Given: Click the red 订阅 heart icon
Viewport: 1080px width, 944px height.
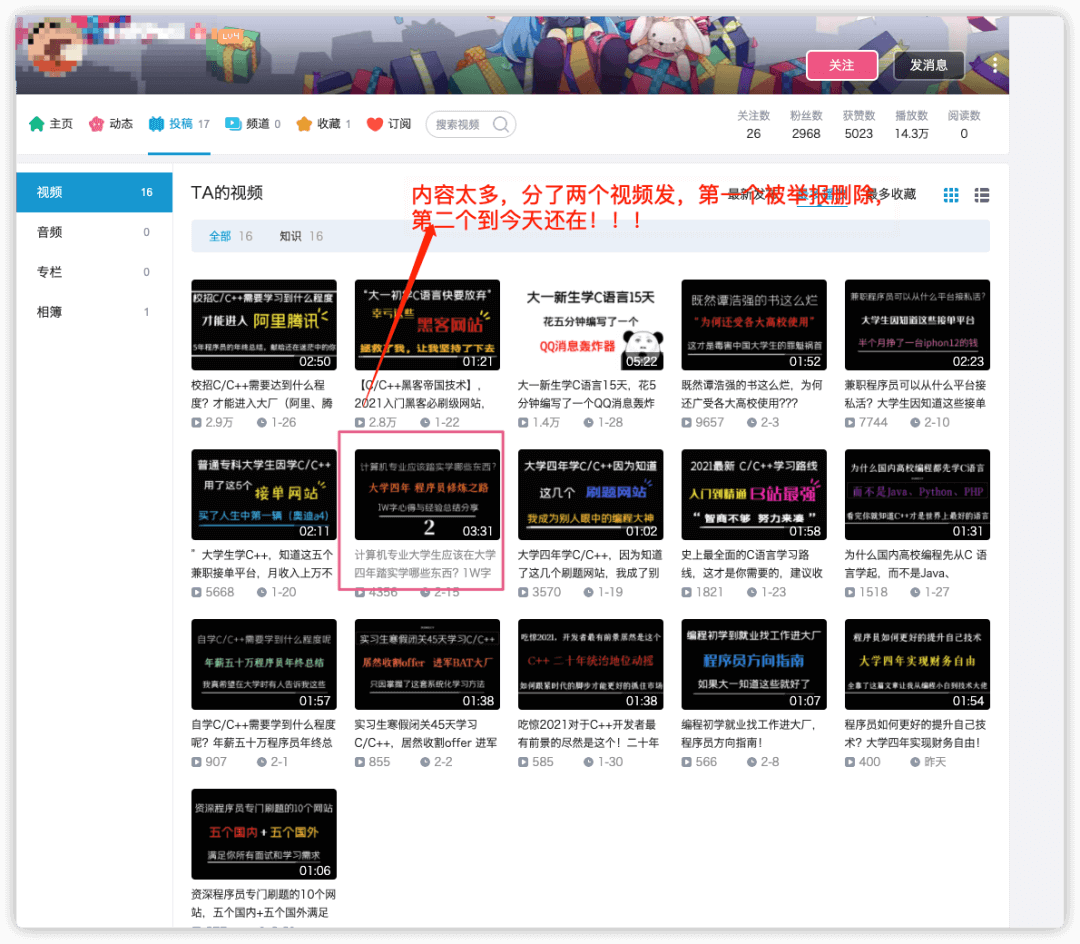Looking at the screenshot, I should [x=375, y=124].
